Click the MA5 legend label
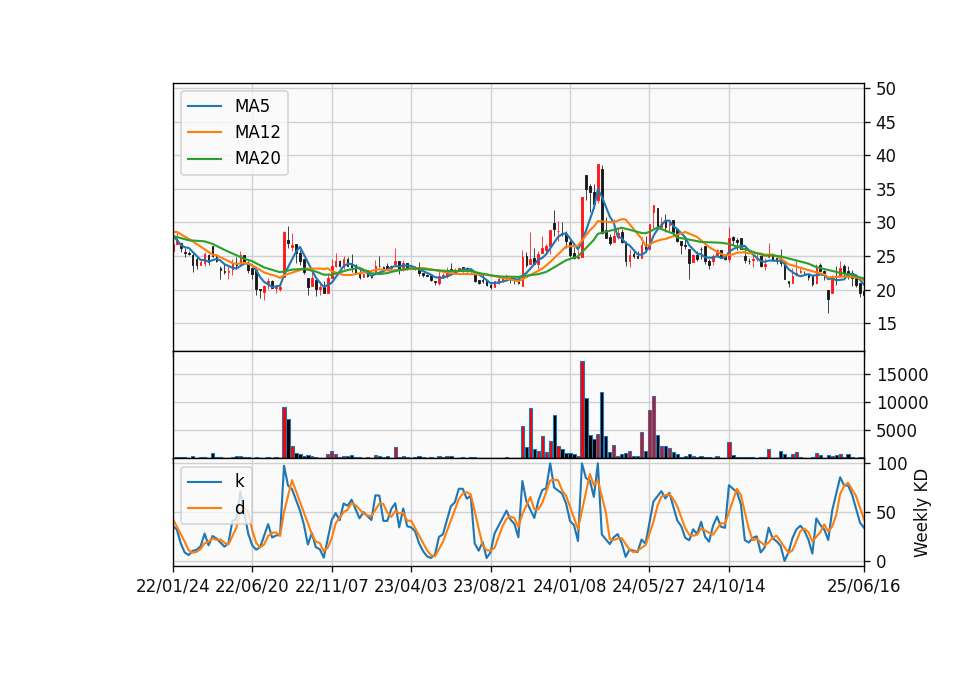Image resolution: width=960 pixels, height=690 pixels. coord(252,106)
